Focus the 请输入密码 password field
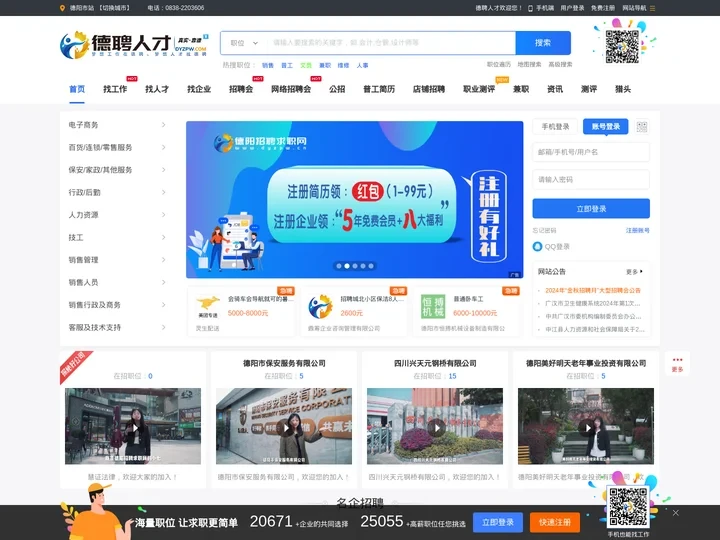 [x=591, y=180]
